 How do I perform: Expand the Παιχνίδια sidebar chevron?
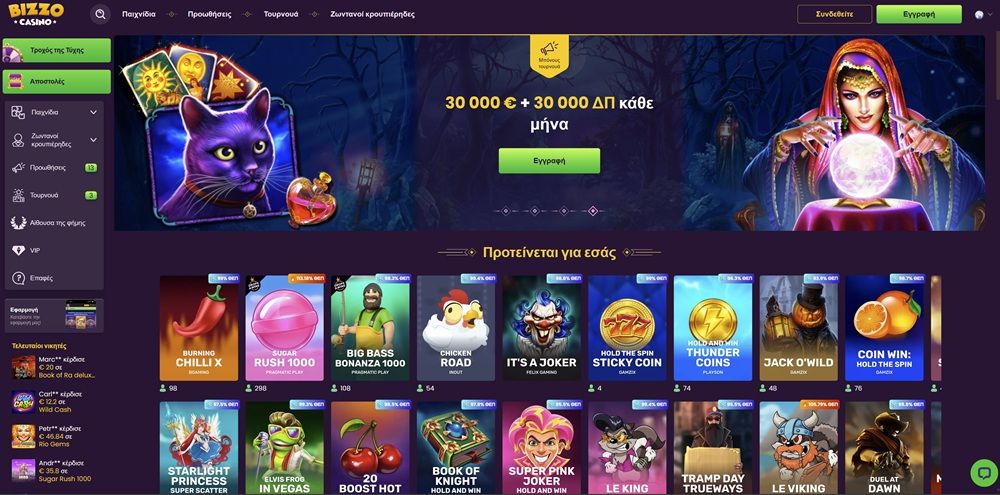(x=94, y=112)
